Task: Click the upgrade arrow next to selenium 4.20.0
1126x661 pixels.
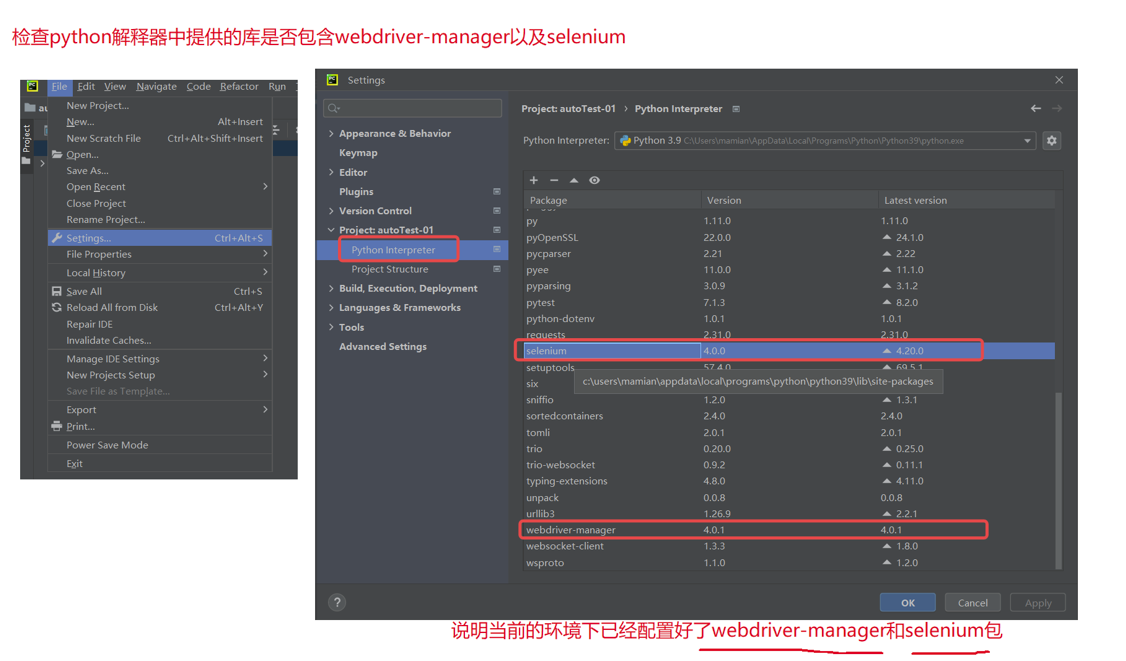Action: (x=887, y=351)
